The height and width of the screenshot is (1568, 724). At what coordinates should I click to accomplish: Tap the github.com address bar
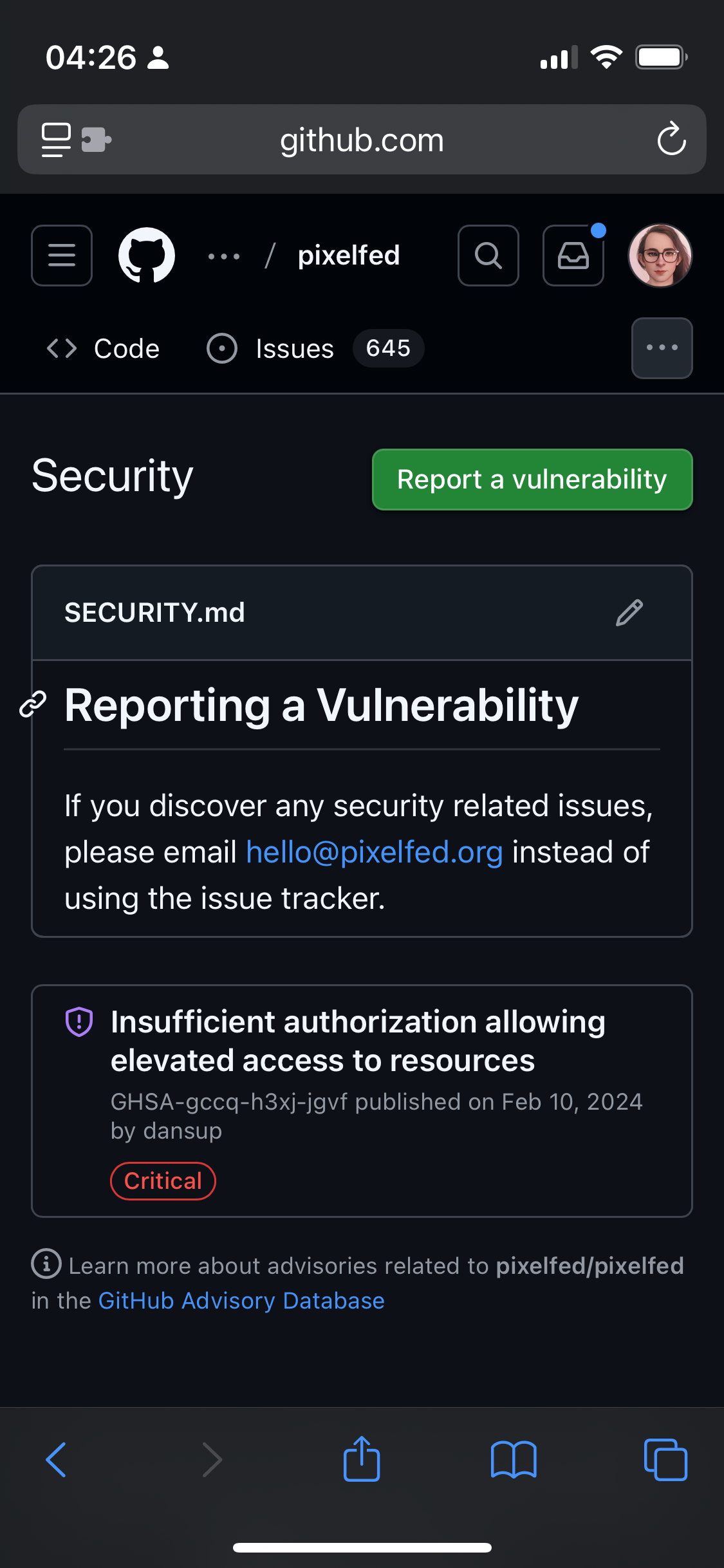362,140
